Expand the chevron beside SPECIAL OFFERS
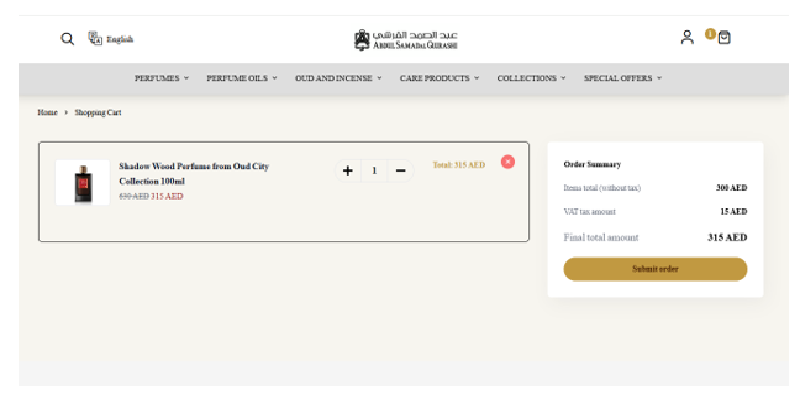800x394 pixels. (659, 78)
